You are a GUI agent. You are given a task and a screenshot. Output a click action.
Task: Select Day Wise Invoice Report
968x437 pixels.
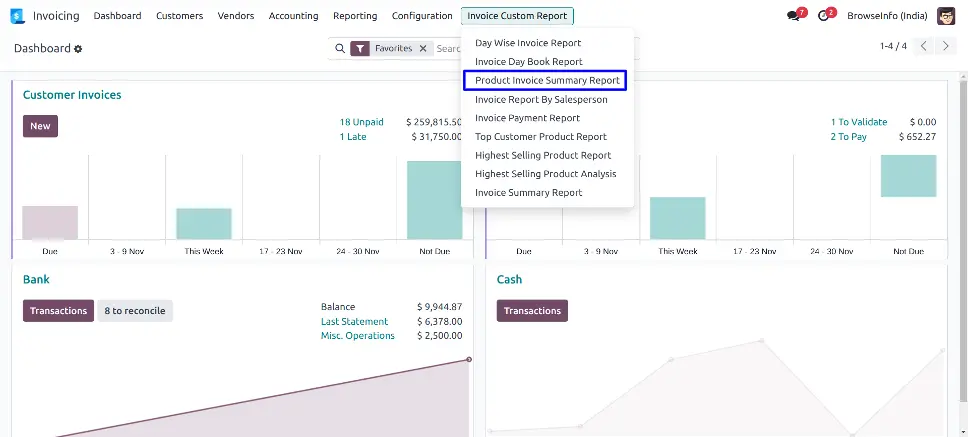(x=527, y=43)
